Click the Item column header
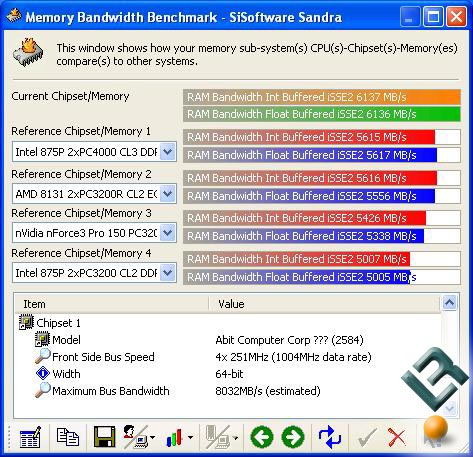The image size is (473, 457). click(112, 304)
